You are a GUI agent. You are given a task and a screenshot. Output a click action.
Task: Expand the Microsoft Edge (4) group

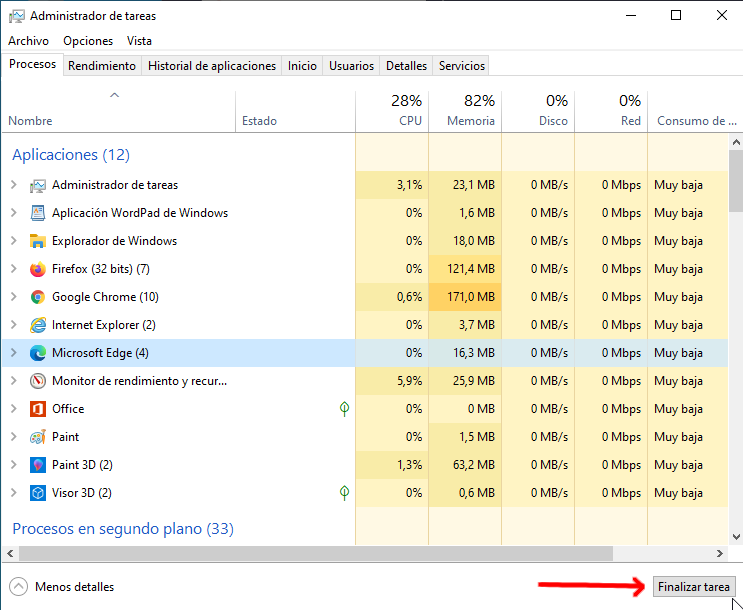tap(14, 353)
